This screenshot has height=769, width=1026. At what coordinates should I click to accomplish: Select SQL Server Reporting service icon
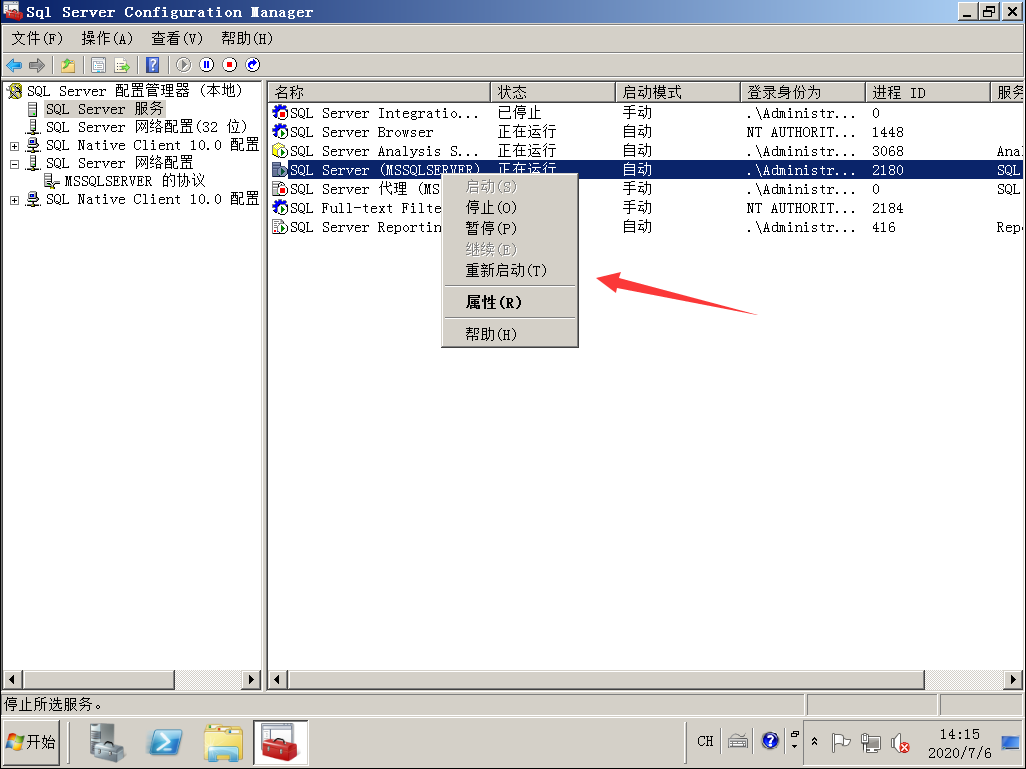[280, 226]
